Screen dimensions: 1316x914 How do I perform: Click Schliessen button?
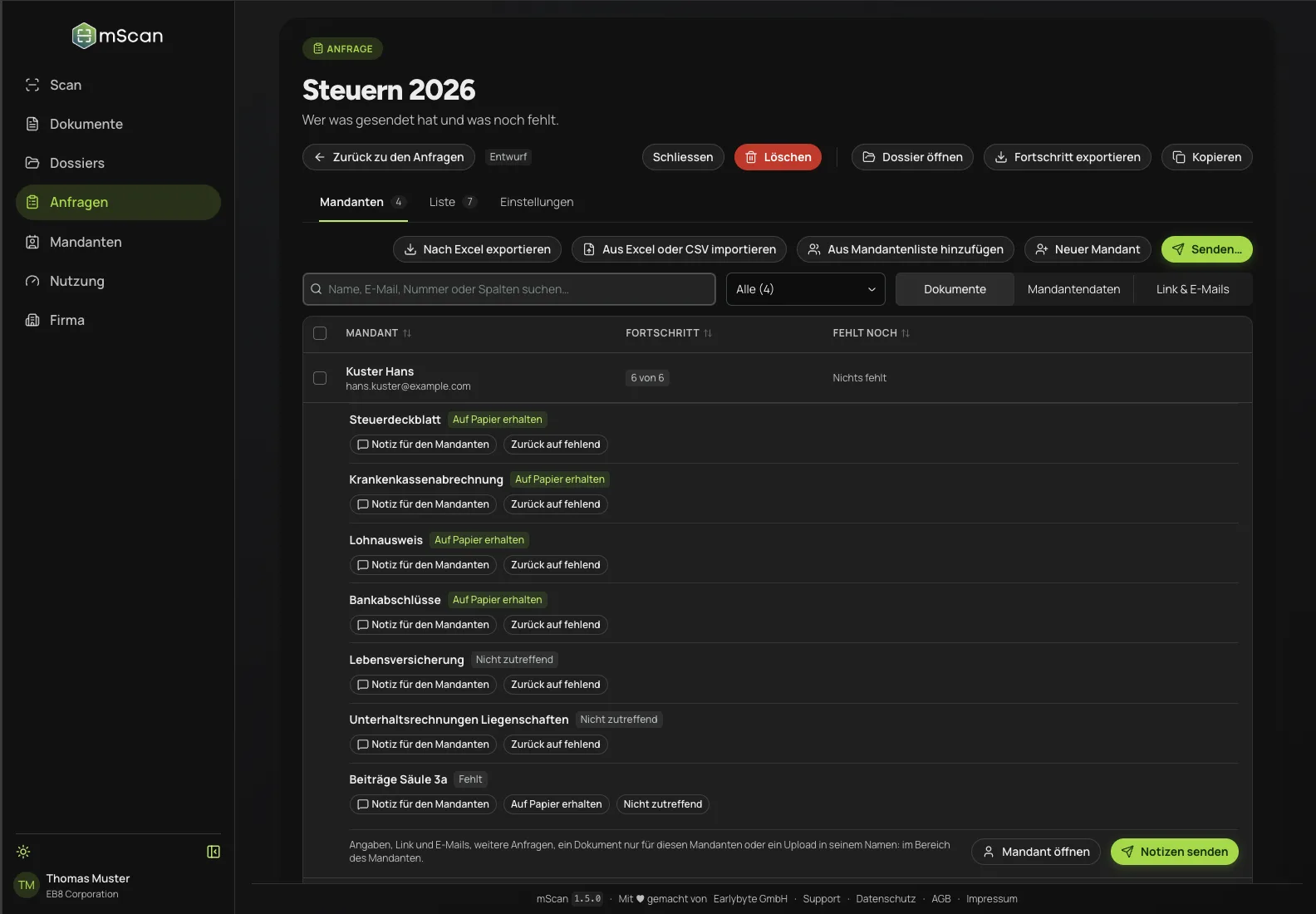(683, 157)
